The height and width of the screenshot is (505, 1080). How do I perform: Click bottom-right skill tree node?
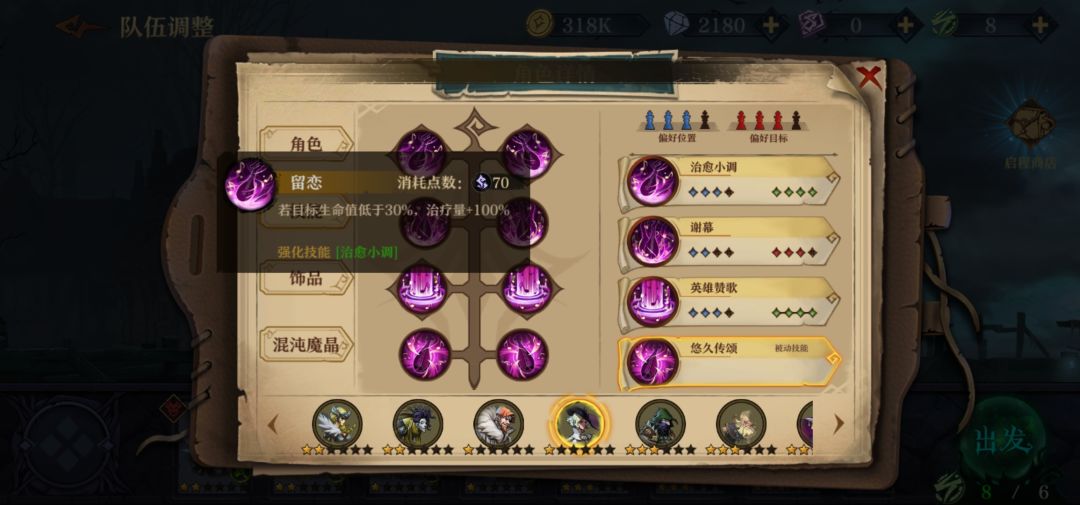coord(521,355)
